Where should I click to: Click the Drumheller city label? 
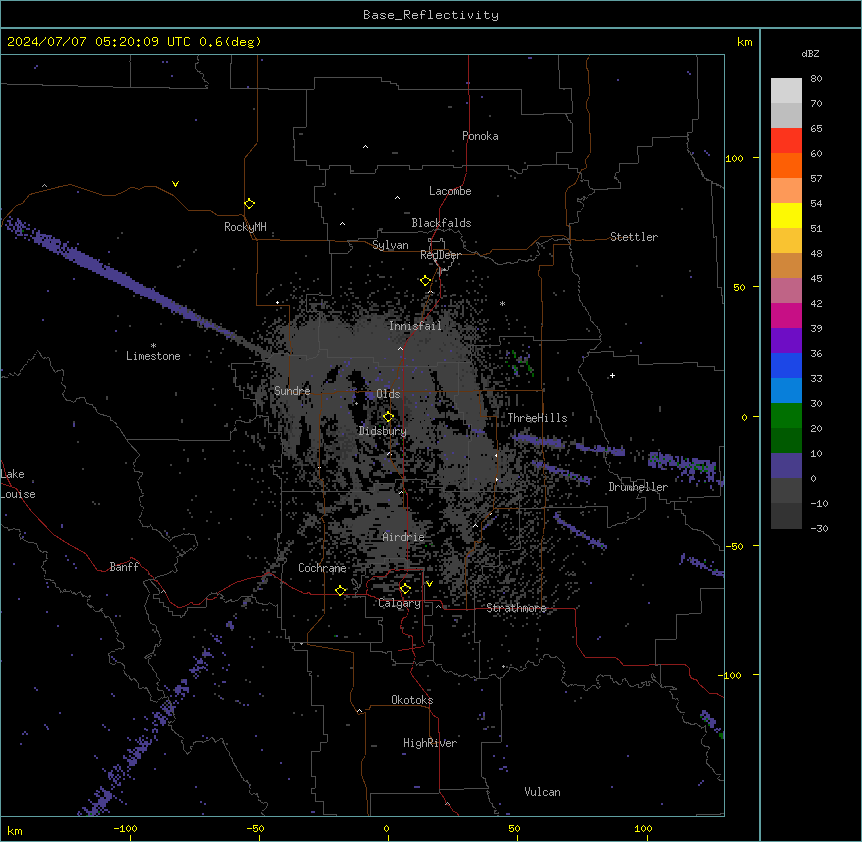click(x=638, y=487)
